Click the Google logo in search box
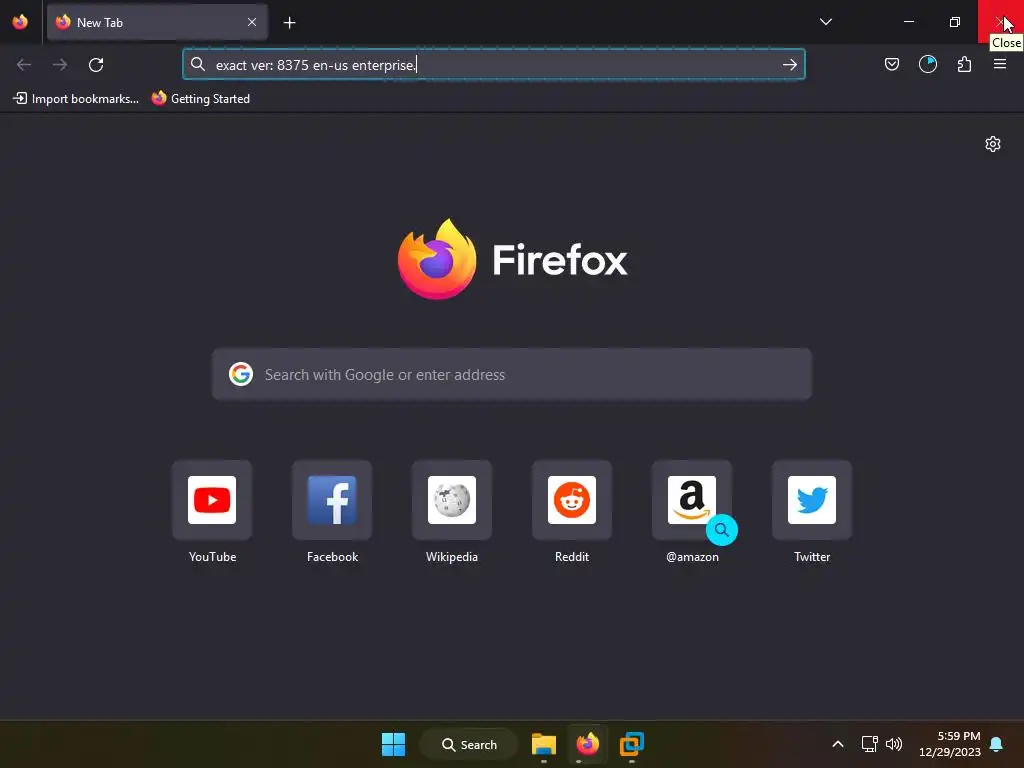 coord(241,374)
